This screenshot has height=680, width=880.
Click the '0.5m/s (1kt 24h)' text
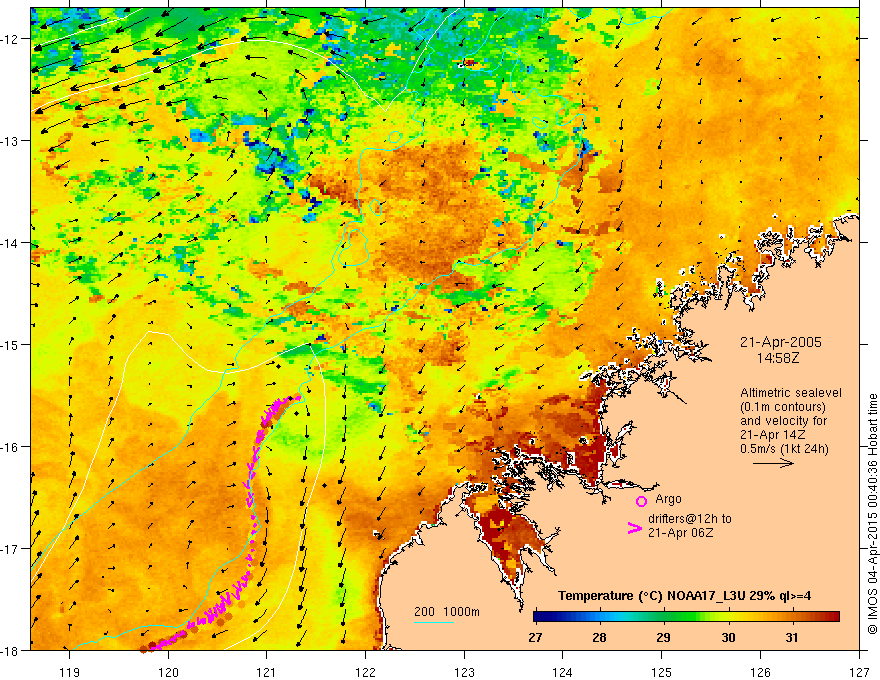[x=784, y=448]
